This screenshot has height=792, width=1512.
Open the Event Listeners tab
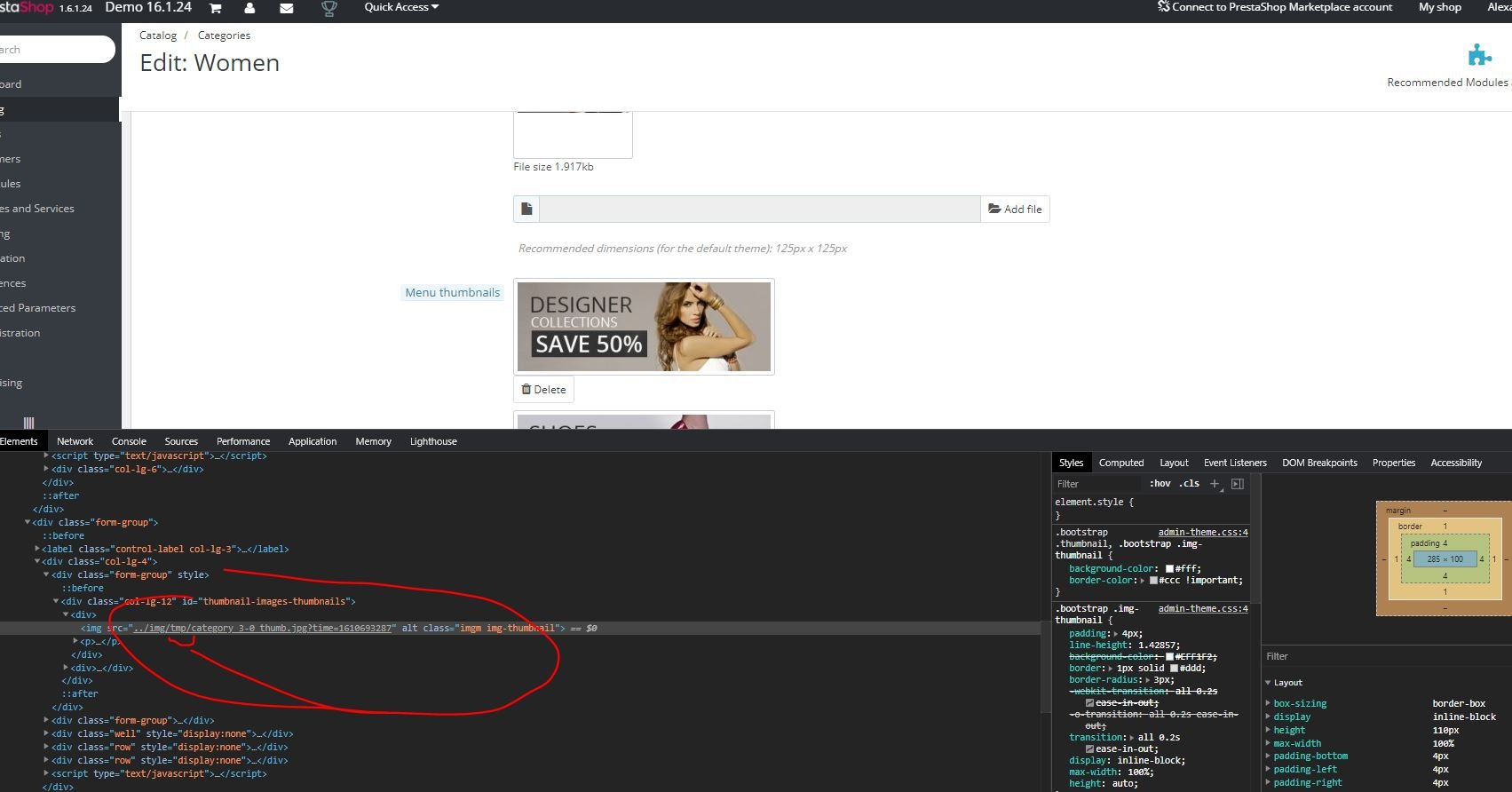click(x=1235, y=463)
